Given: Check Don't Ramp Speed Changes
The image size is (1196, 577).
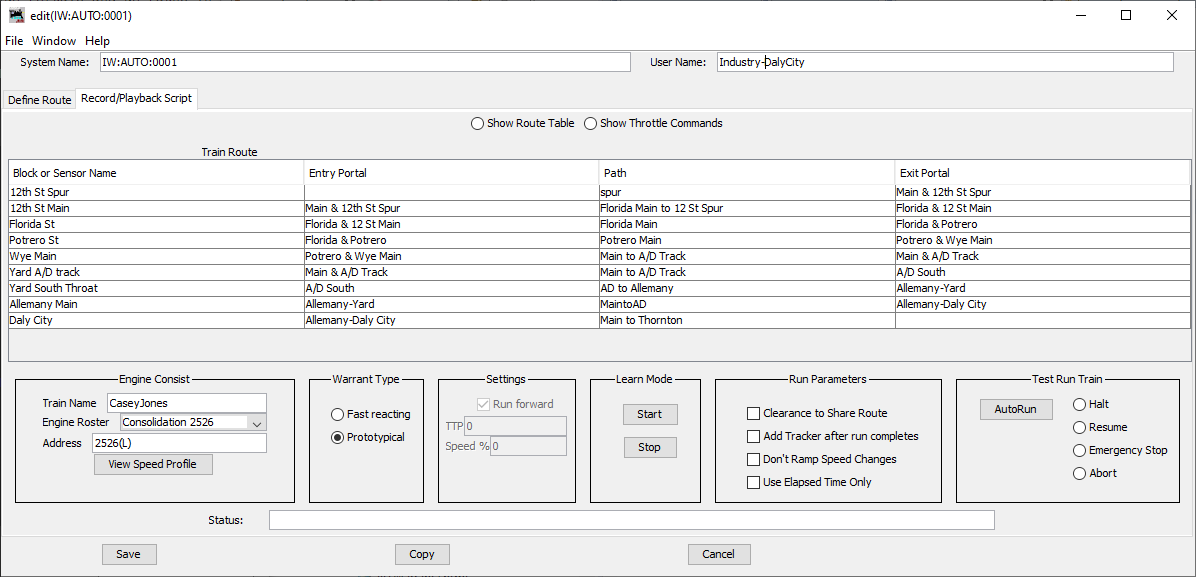Looking at the screenshot, I should click(x=754, y=459).
